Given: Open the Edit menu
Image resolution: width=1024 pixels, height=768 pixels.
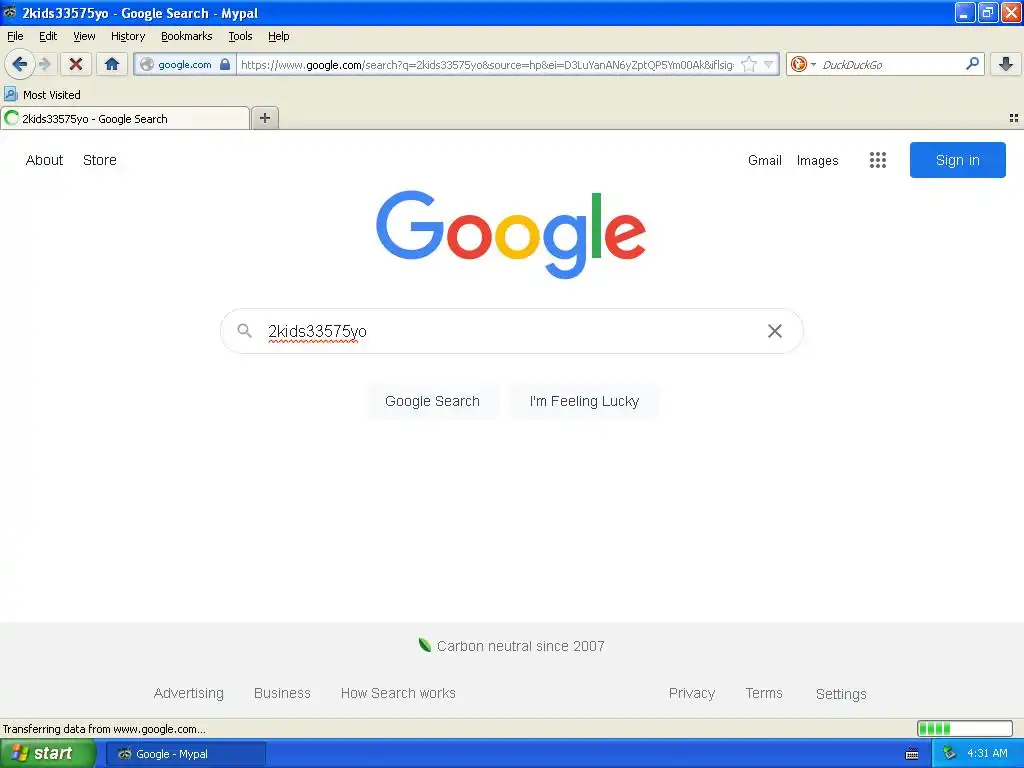Looking at the screenshot, I should [x=48, y=36].
